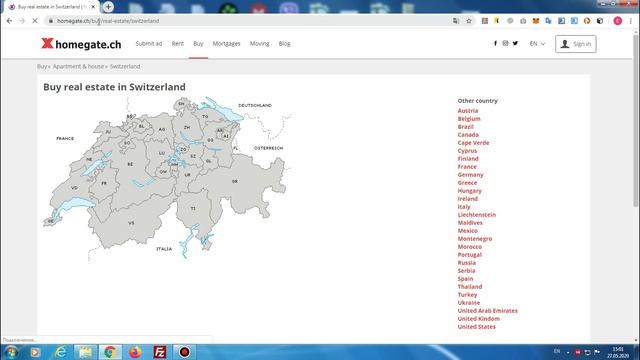Click the page vertical scrollbar
The width and height of the screenshot is (640, 360).
[x=636, y=122]
